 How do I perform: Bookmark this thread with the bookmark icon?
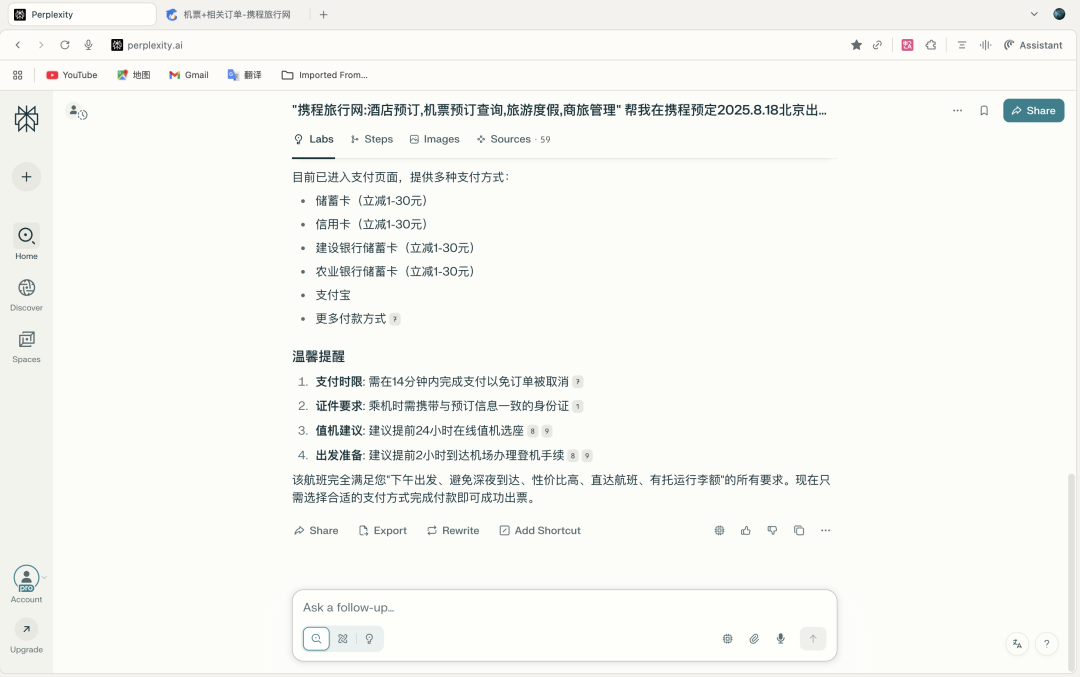tap(984, 111)
